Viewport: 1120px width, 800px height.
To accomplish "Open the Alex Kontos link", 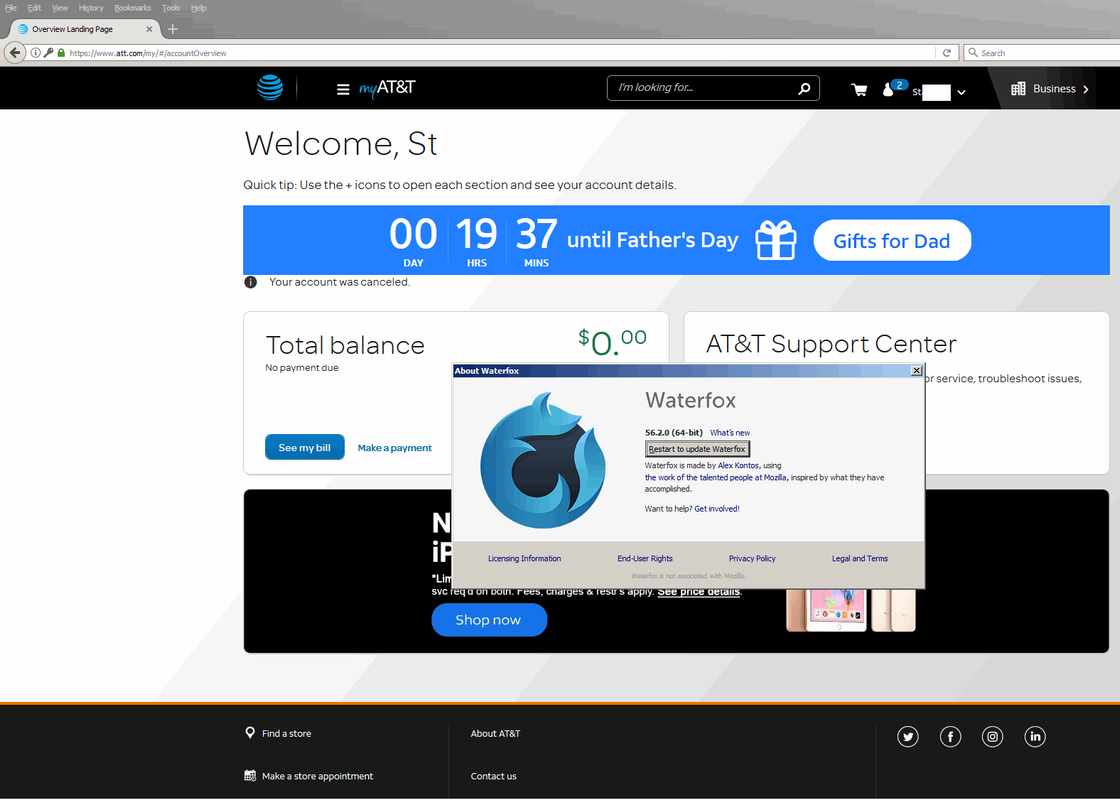I will tap(738, 466).
